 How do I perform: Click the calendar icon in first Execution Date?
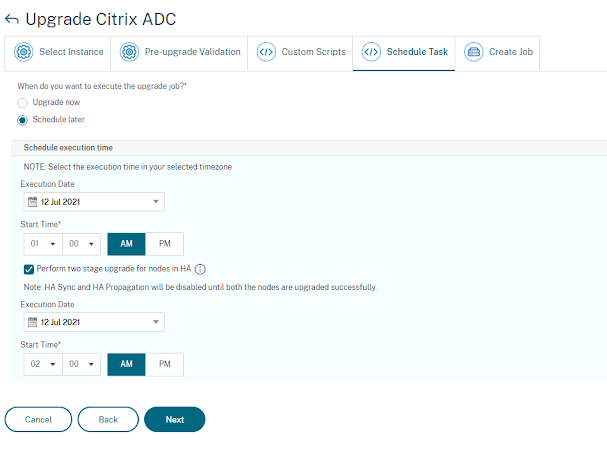point(33,202)
